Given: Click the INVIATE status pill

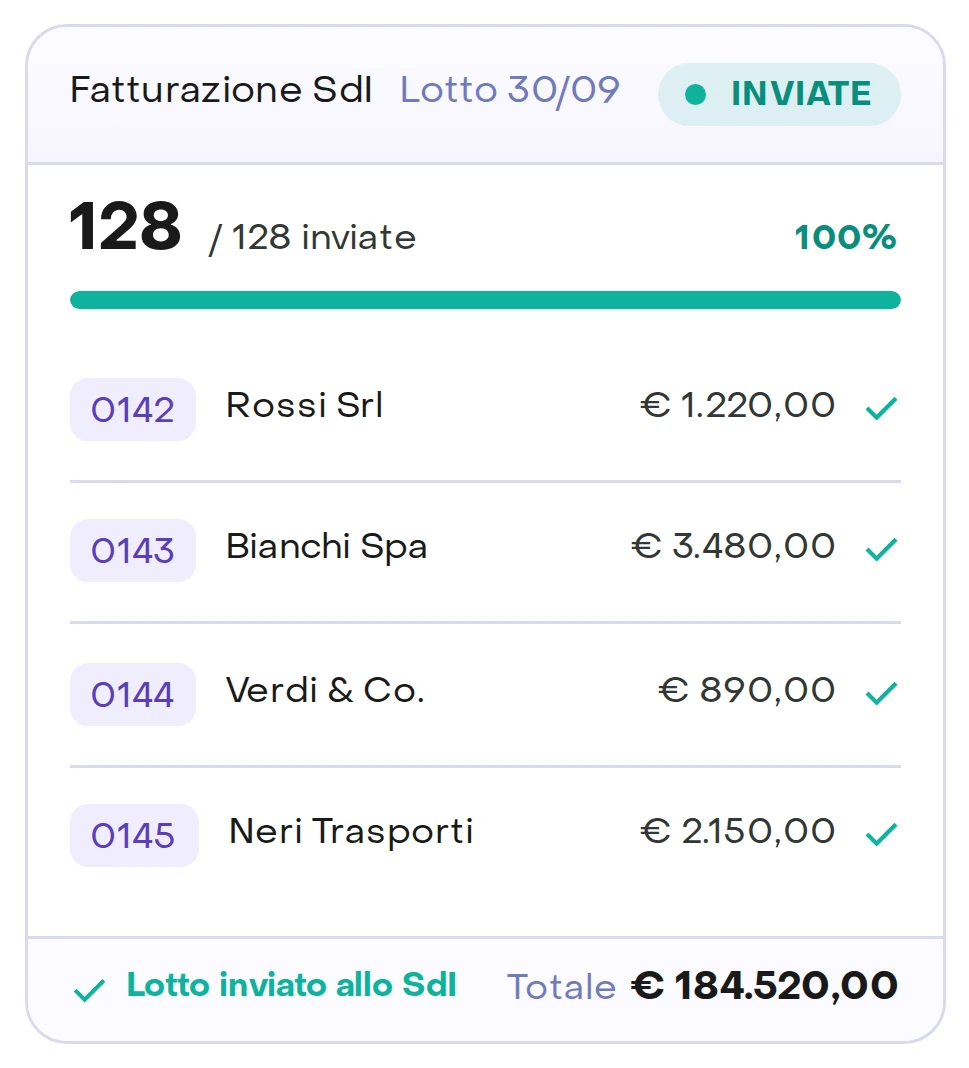Looking at the screenshot, I should [x=779, y=94].
